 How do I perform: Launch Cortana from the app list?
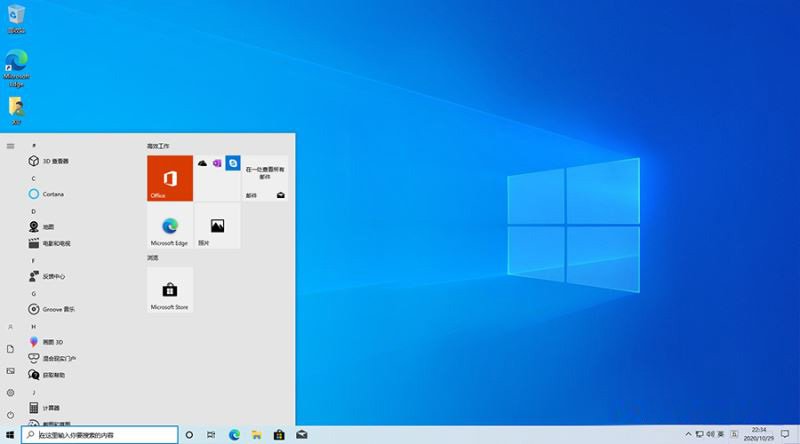[46, 194]
